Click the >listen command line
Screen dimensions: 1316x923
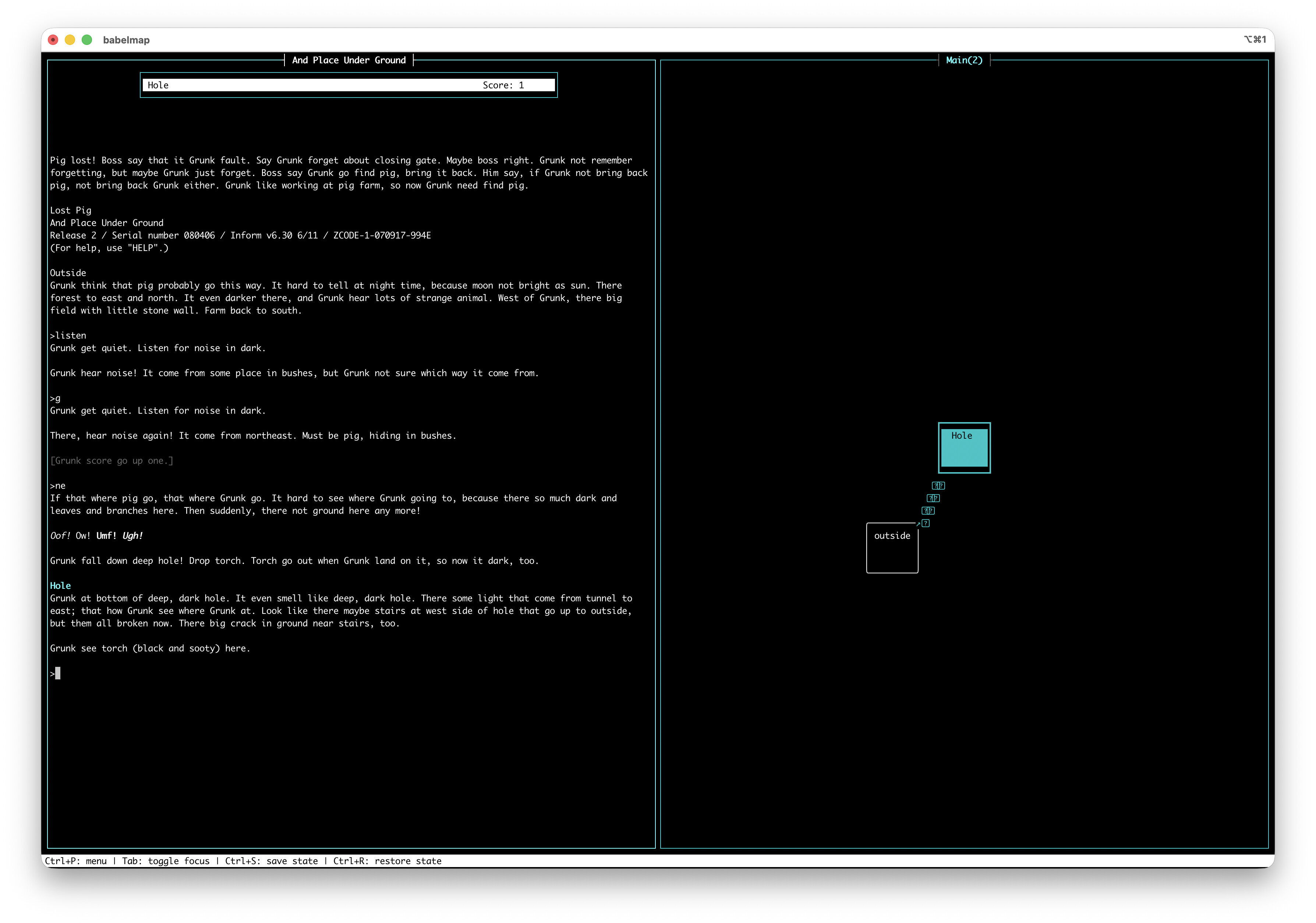68,335
